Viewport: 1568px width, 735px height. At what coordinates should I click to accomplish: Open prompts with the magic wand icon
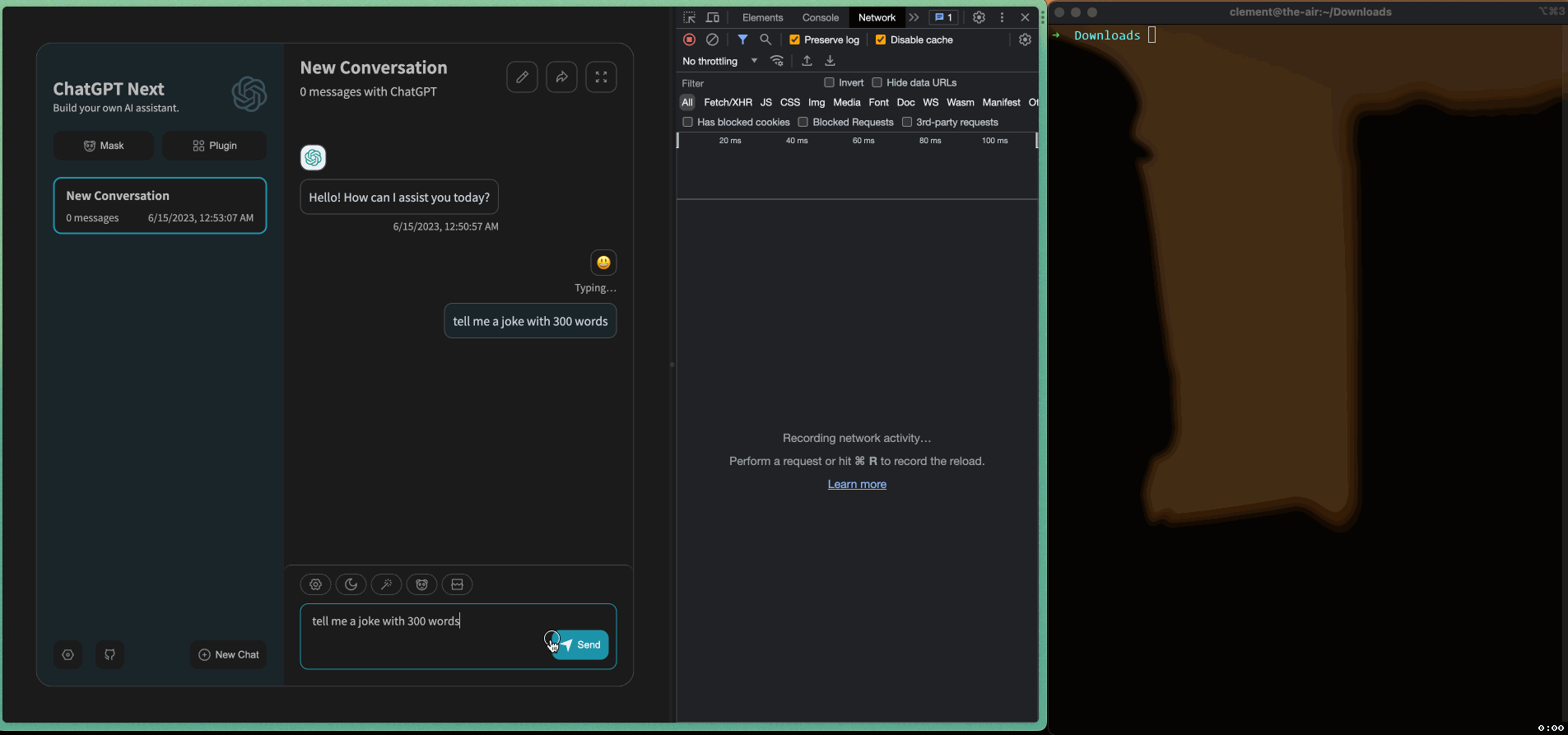tap(386, 584)
